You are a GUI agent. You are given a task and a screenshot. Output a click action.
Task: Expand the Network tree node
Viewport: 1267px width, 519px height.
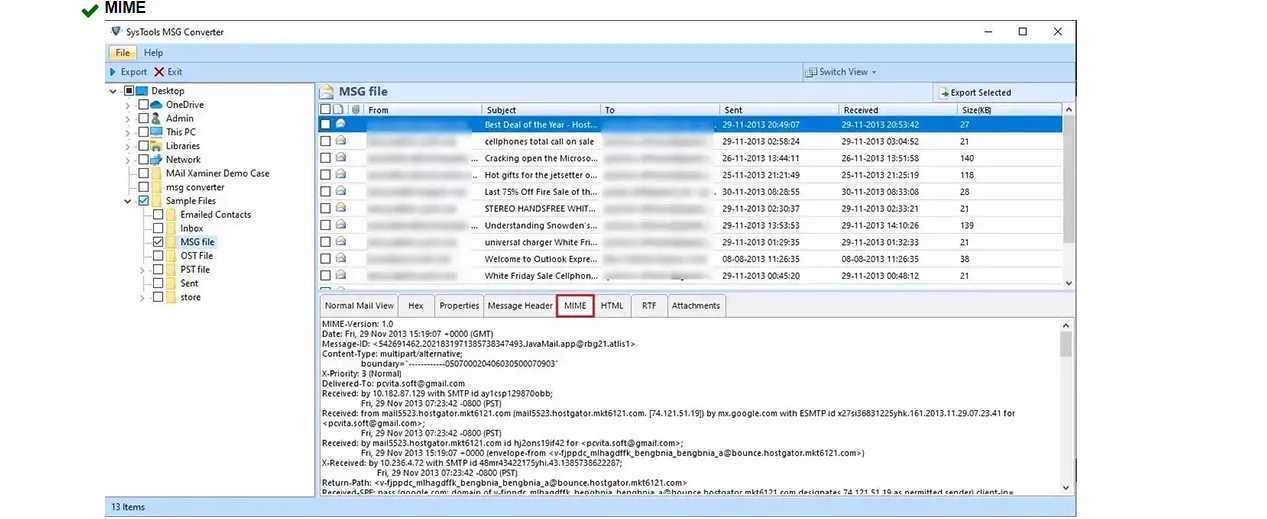point(127,160)
